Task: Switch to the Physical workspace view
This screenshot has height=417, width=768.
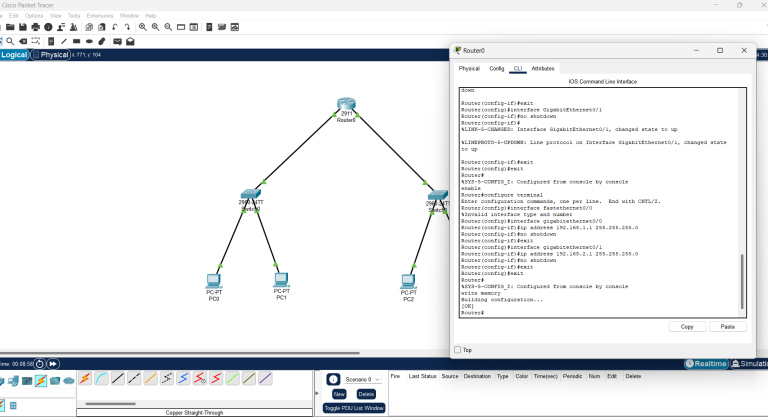Action: (50, 54)
